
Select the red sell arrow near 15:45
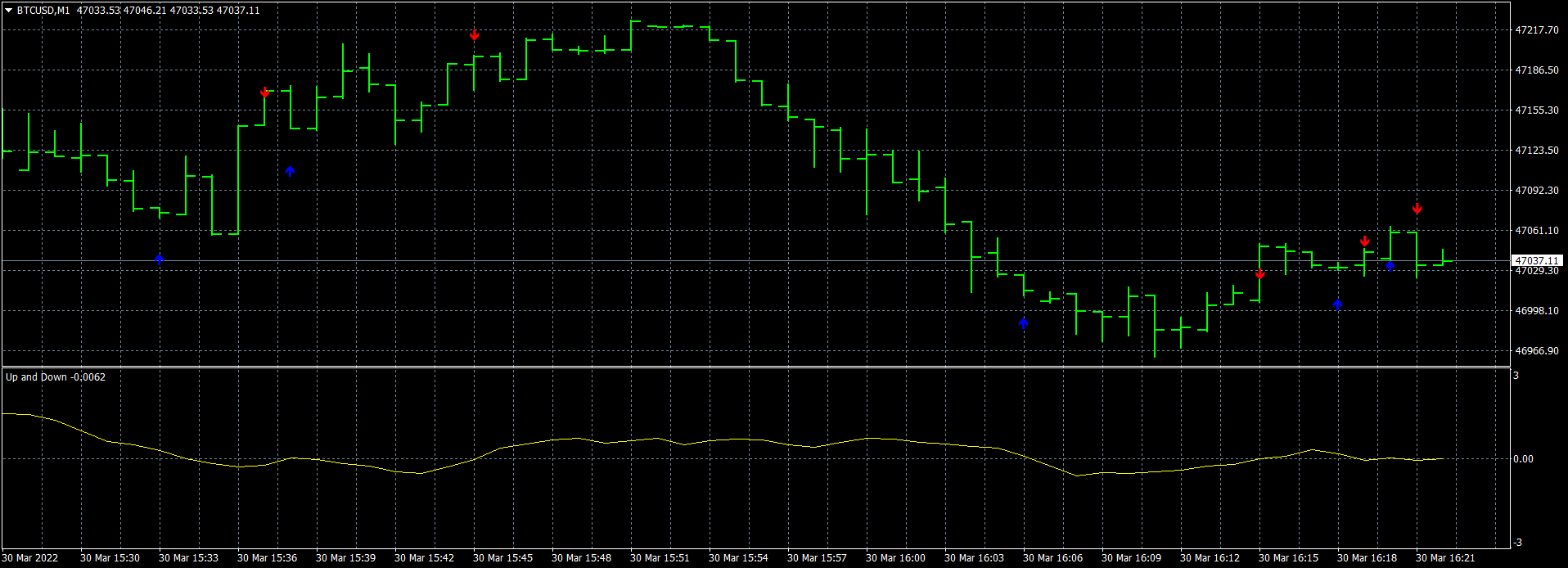click(475, 35)
